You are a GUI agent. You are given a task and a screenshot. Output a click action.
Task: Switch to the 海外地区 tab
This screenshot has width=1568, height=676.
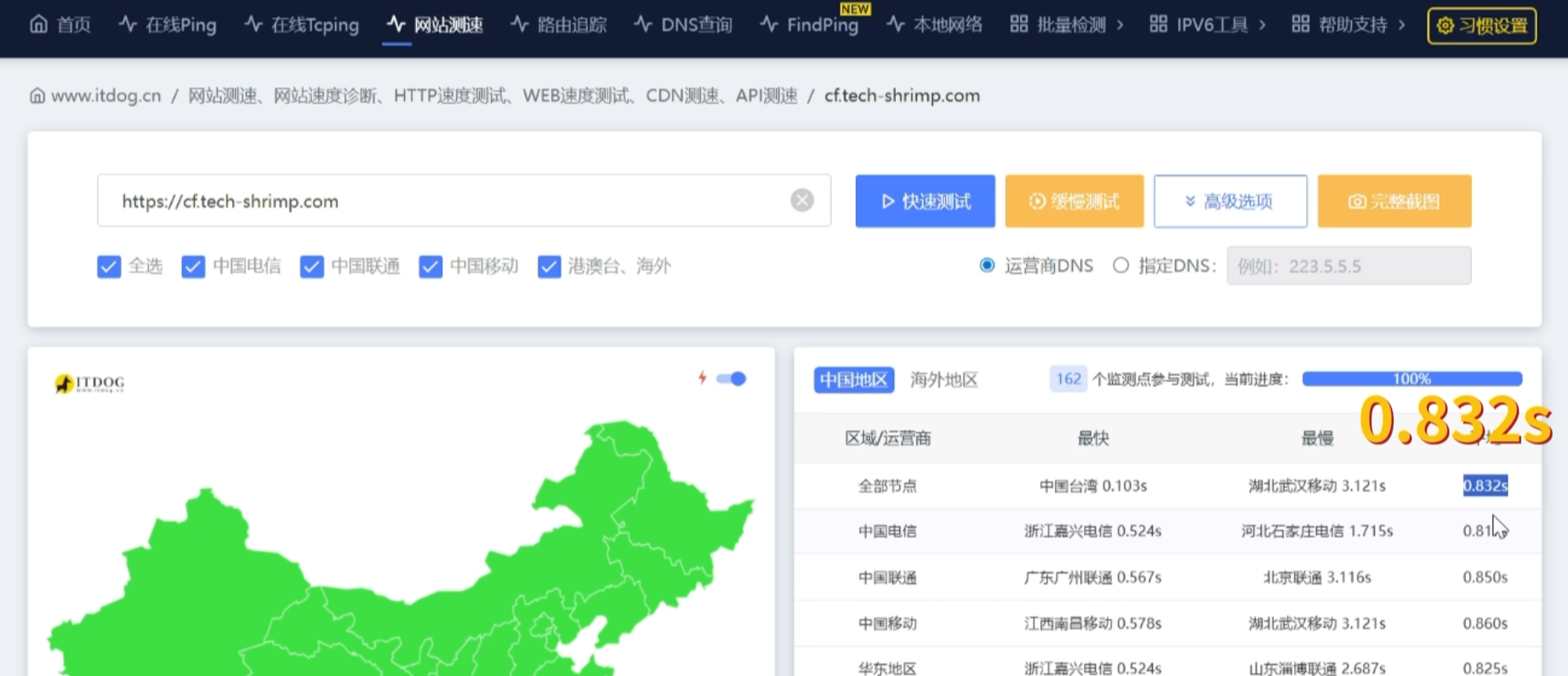tap(944, 379)
